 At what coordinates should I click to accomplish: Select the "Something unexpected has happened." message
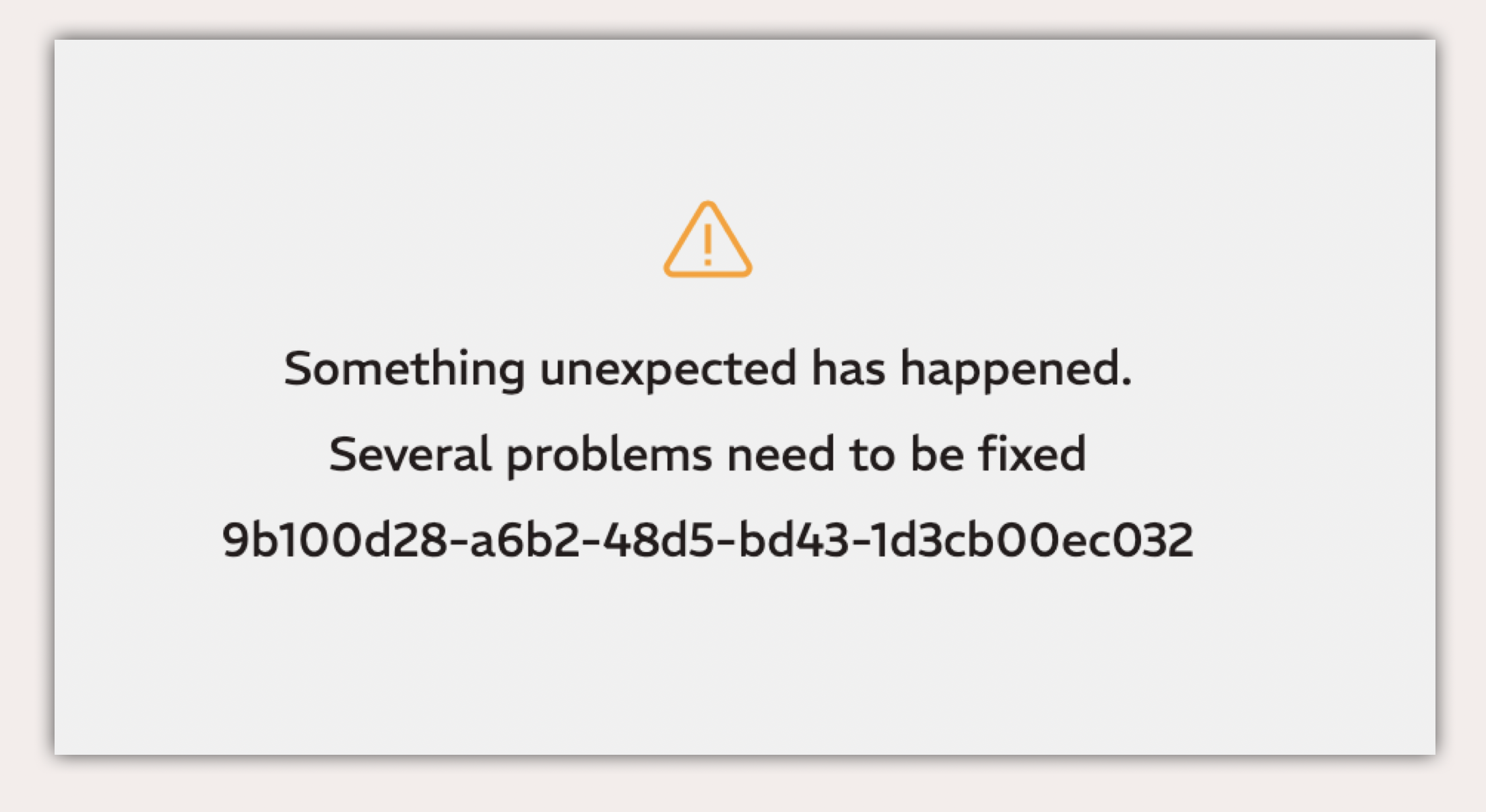point(708,369)
